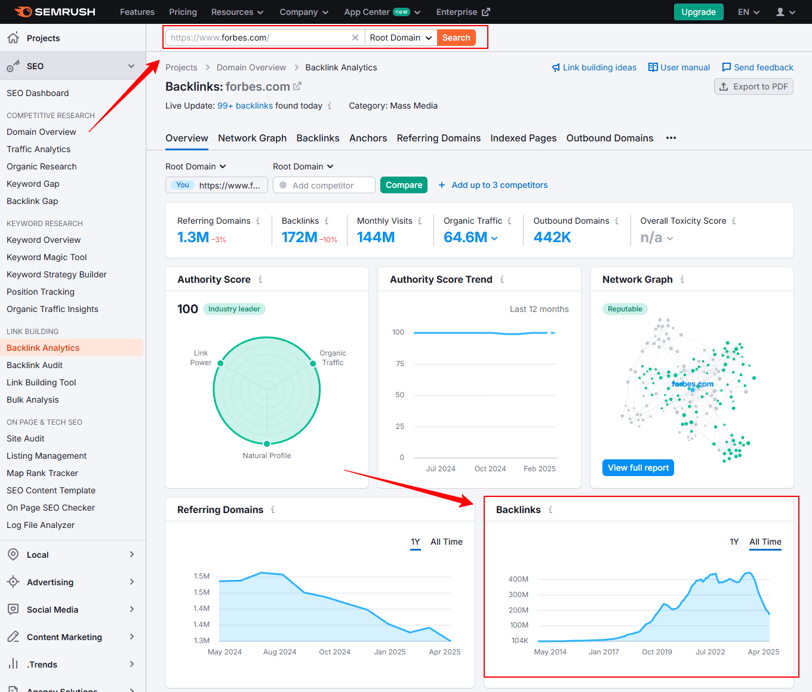This screenshot has height=692, width=812.
Task: Click the SEO key icon in sidebar
Action: (x=13, y=66)
